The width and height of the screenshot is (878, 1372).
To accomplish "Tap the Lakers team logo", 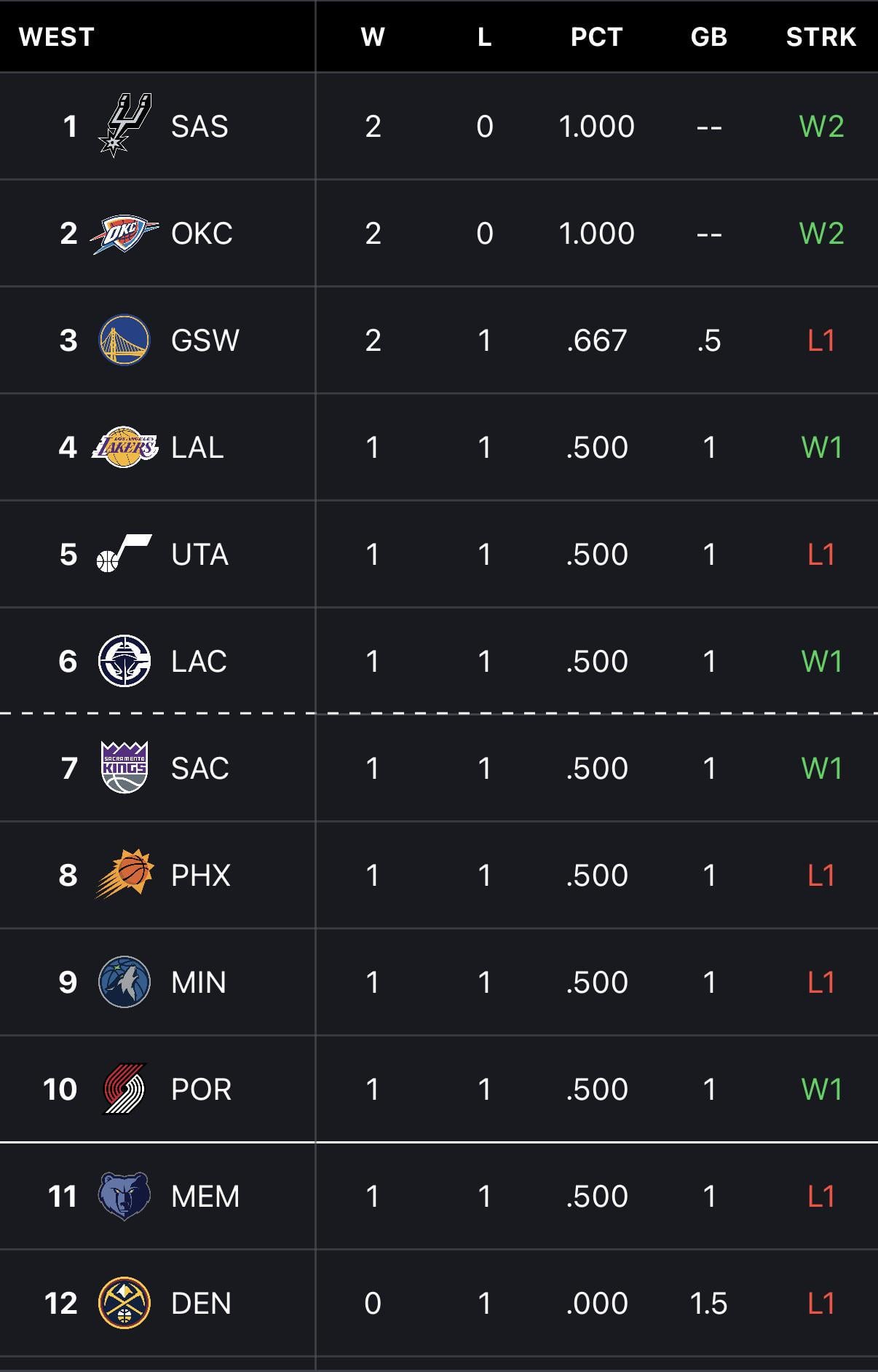I will click(x=124, y=447).
